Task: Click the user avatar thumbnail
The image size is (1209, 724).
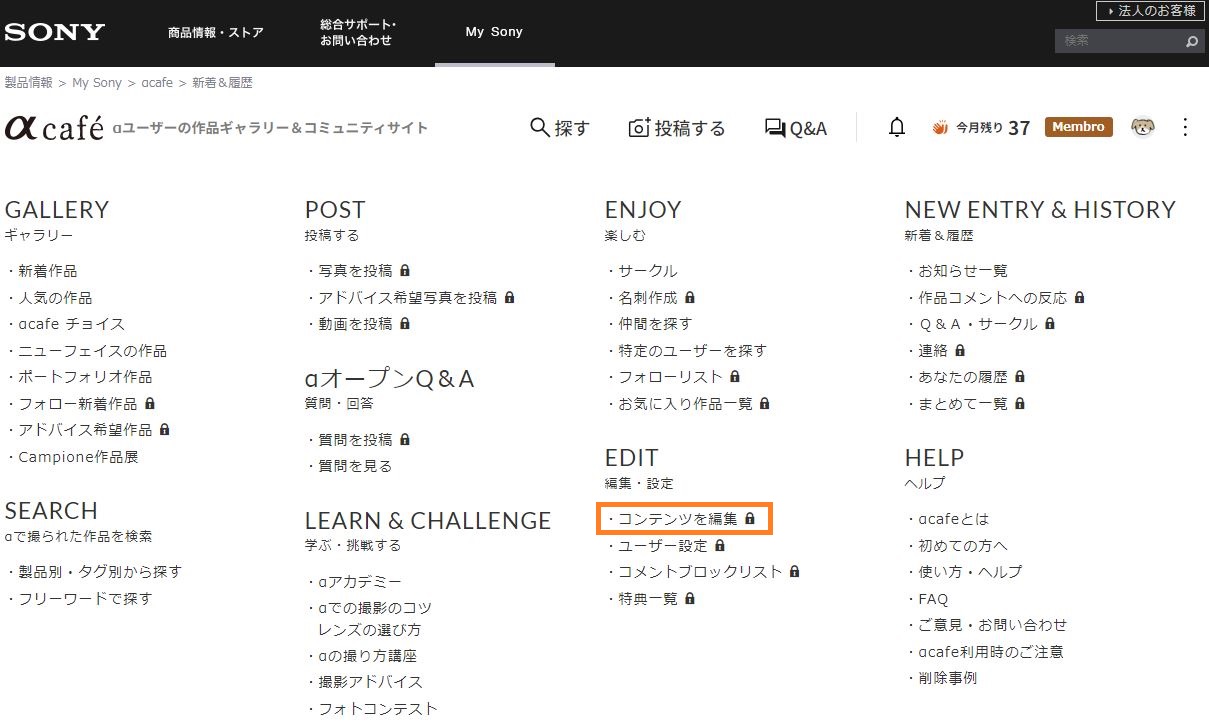Action: pos(1142,127)
